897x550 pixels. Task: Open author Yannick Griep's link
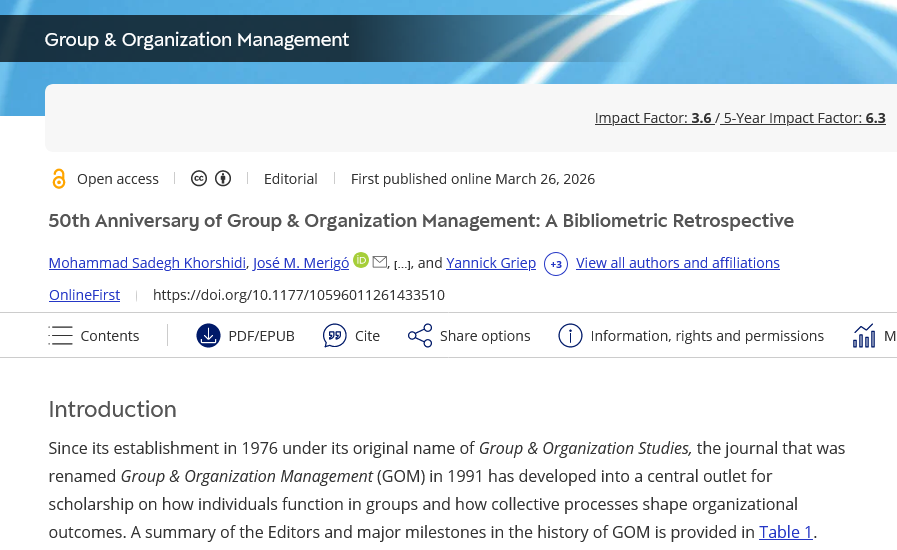(491, 263)
